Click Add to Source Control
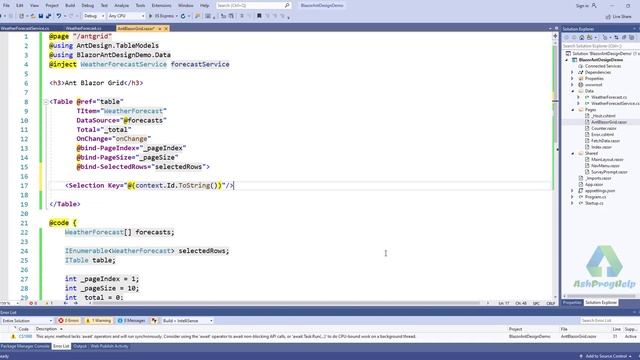The height and width of the screenshot is (360, 640). pos(606,356)
